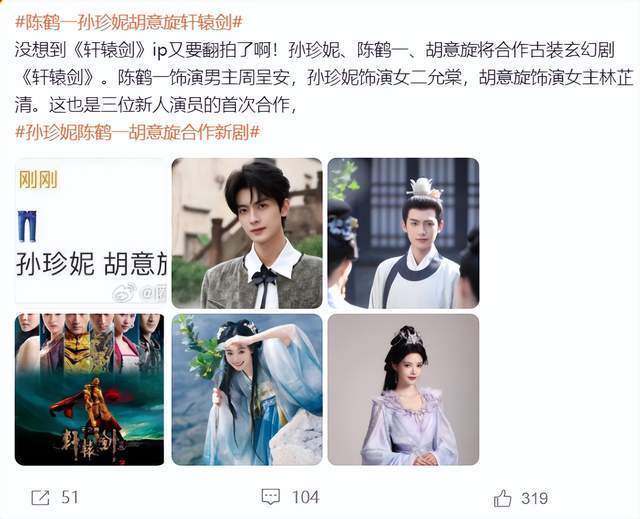Open comments via speech bubble icon
The width and height of the screenshot is (640, 519).
coord(271,497)
